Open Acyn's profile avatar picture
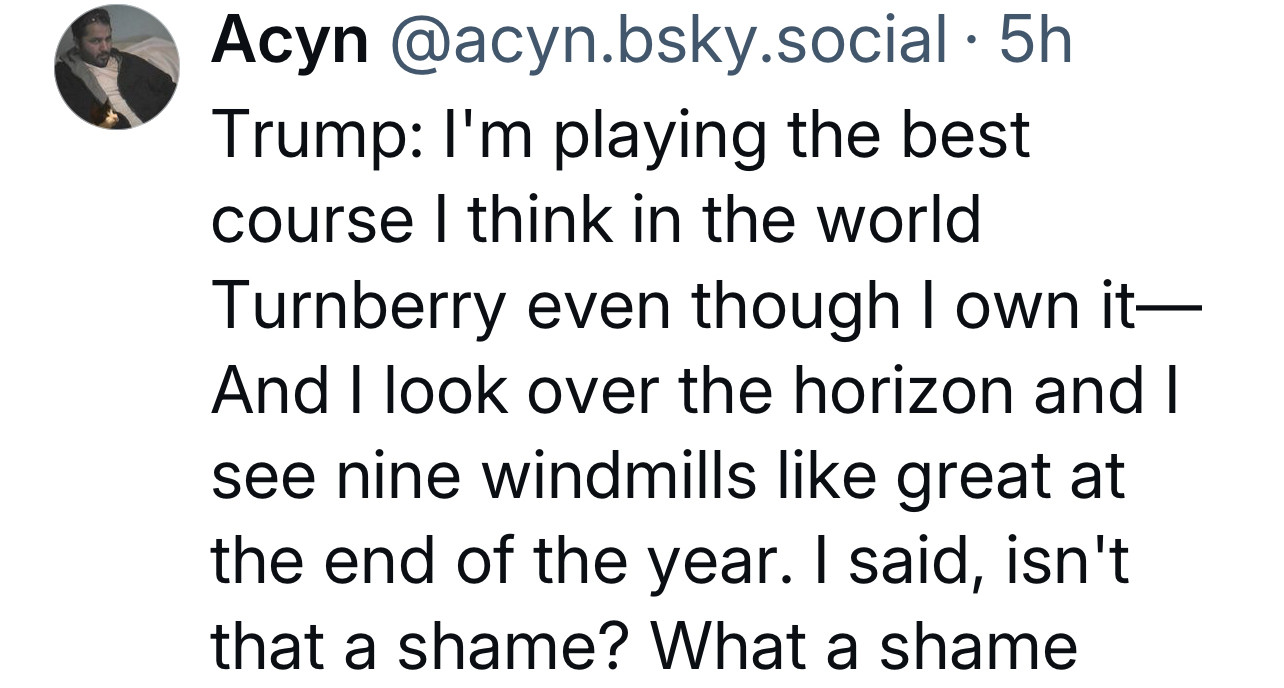Viewport: 1284px width, 688px height. 115,68
